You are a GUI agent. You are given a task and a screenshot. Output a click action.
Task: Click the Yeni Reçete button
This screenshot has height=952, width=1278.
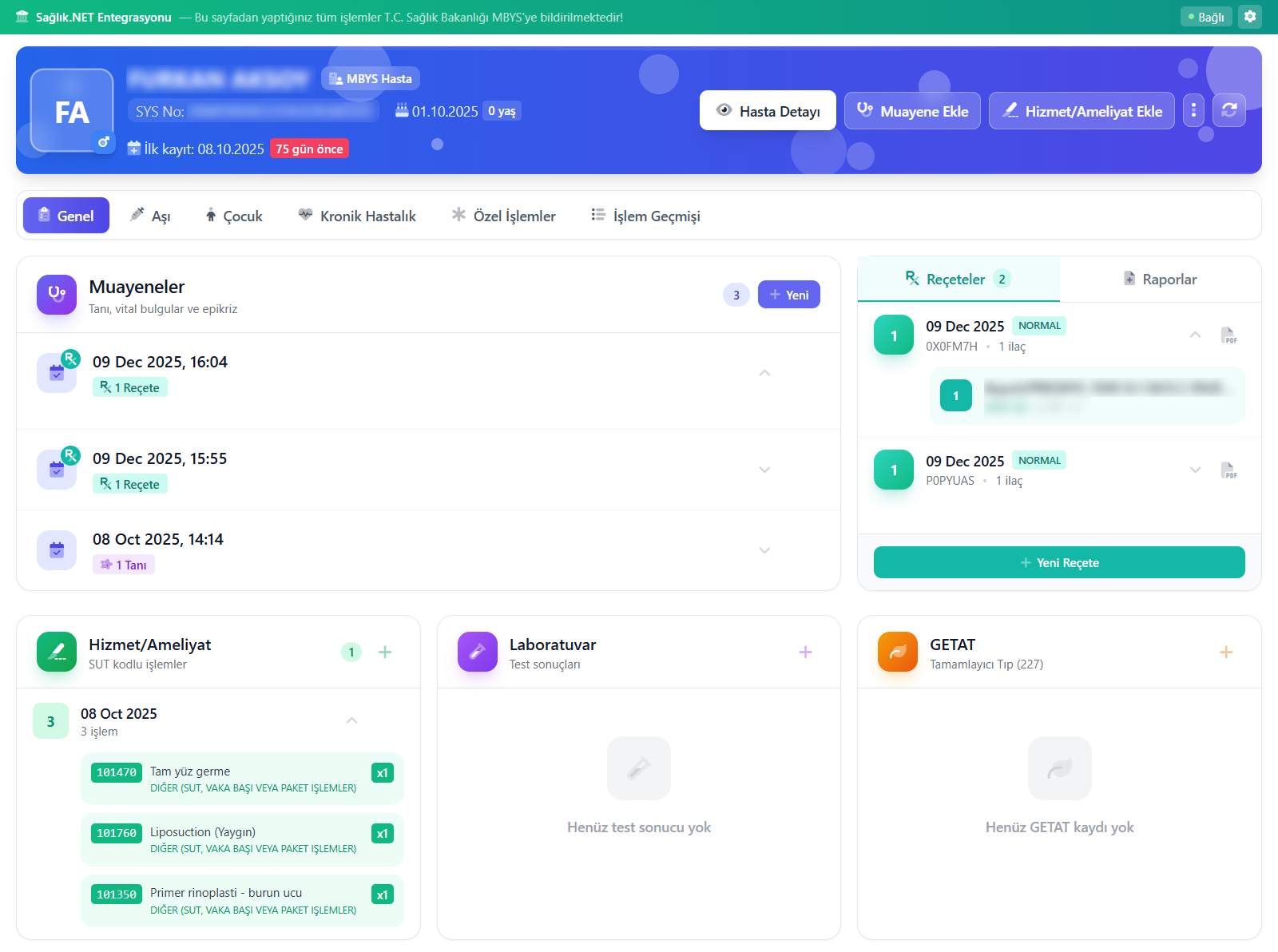(x=1059, y=562)
